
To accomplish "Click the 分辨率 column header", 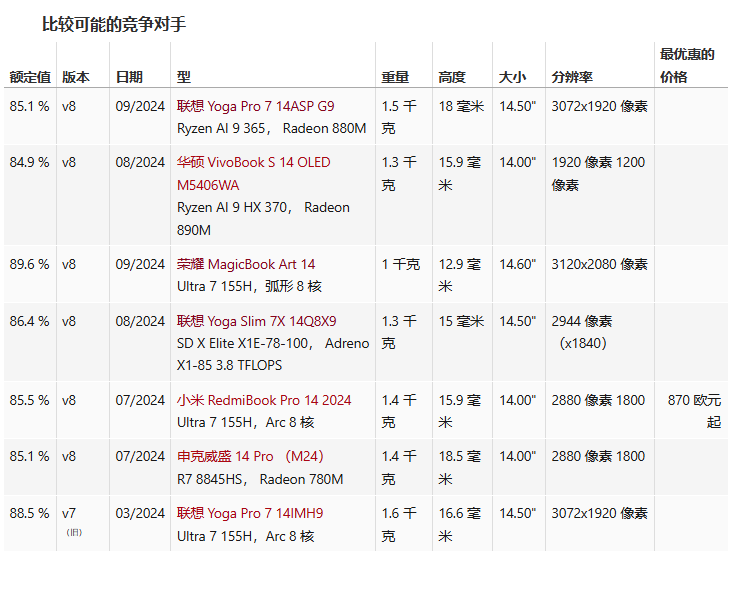I will coord(572,77).
